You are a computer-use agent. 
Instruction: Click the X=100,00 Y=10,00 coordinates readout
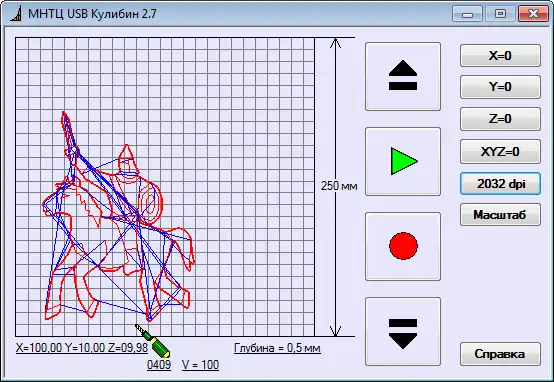[x=82, y=348]
